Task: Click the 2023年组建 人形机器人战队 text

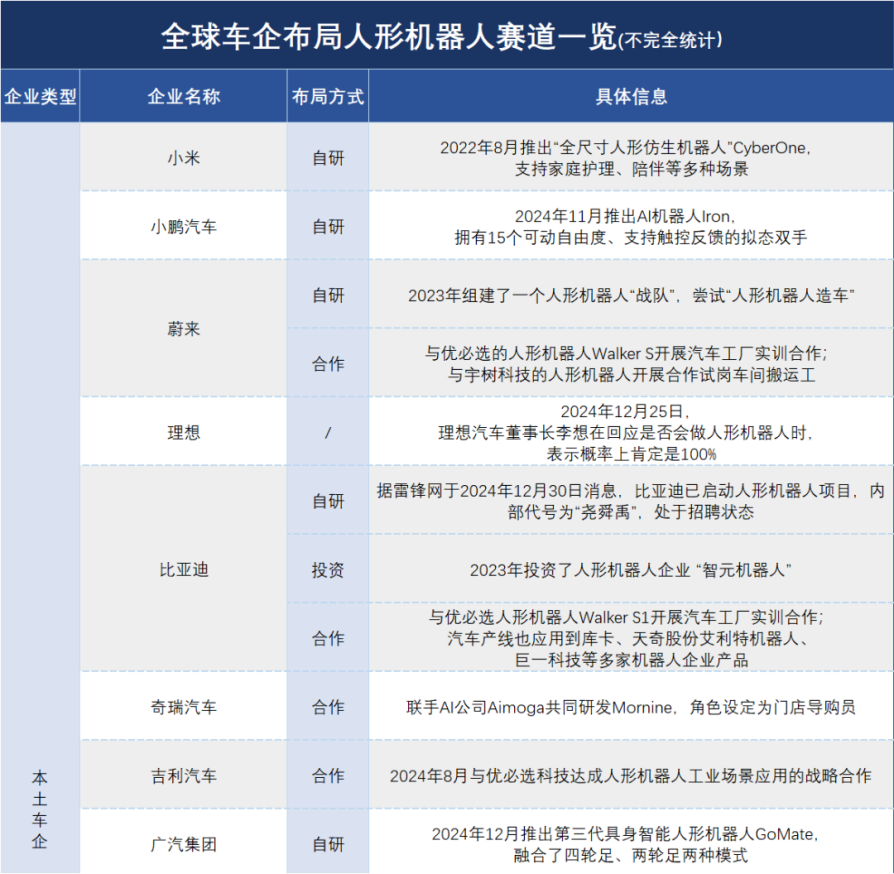Action: point(631,295)
